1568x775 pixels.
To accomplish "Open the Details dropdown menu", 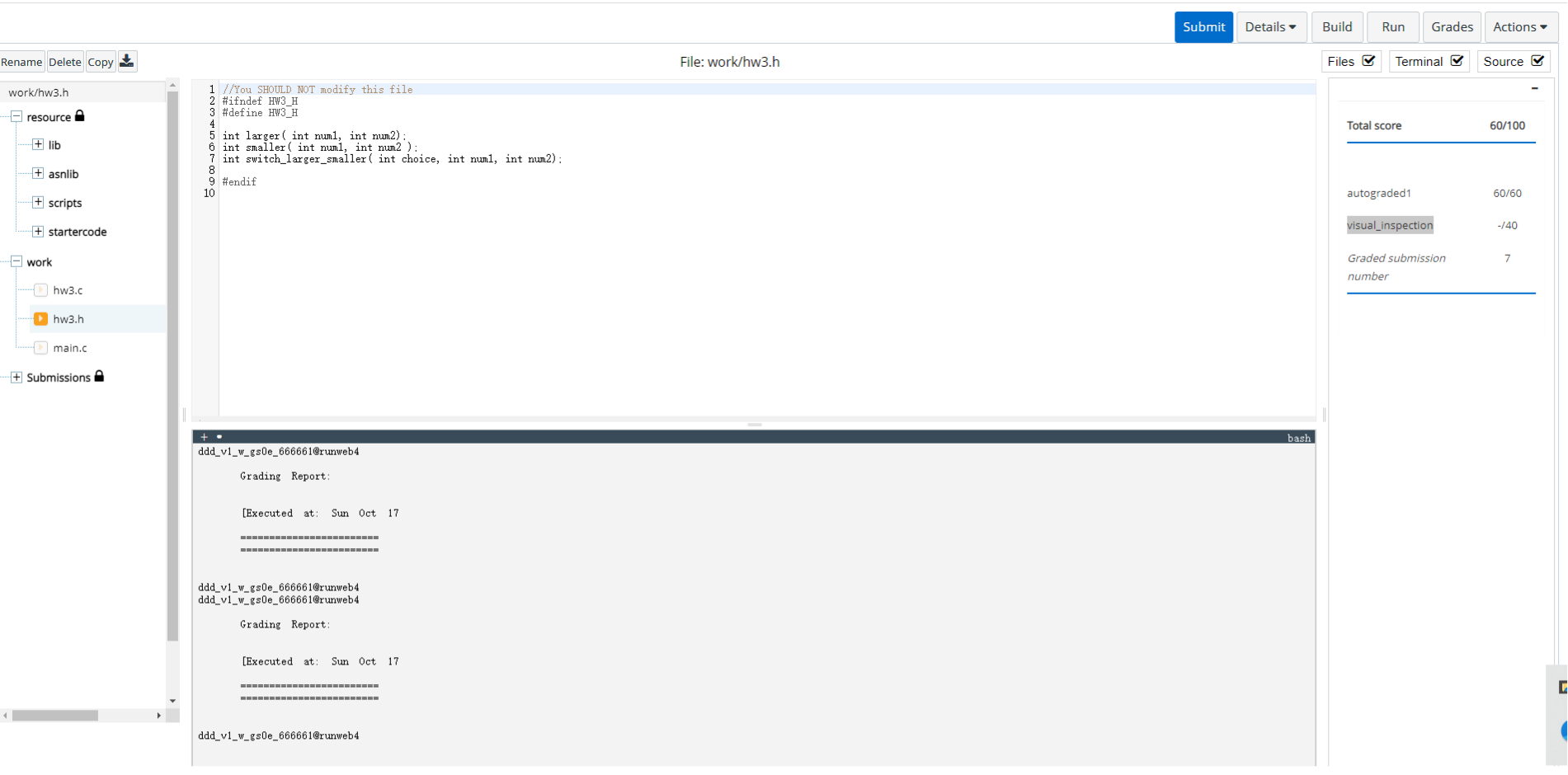I will click(1271, 27).
